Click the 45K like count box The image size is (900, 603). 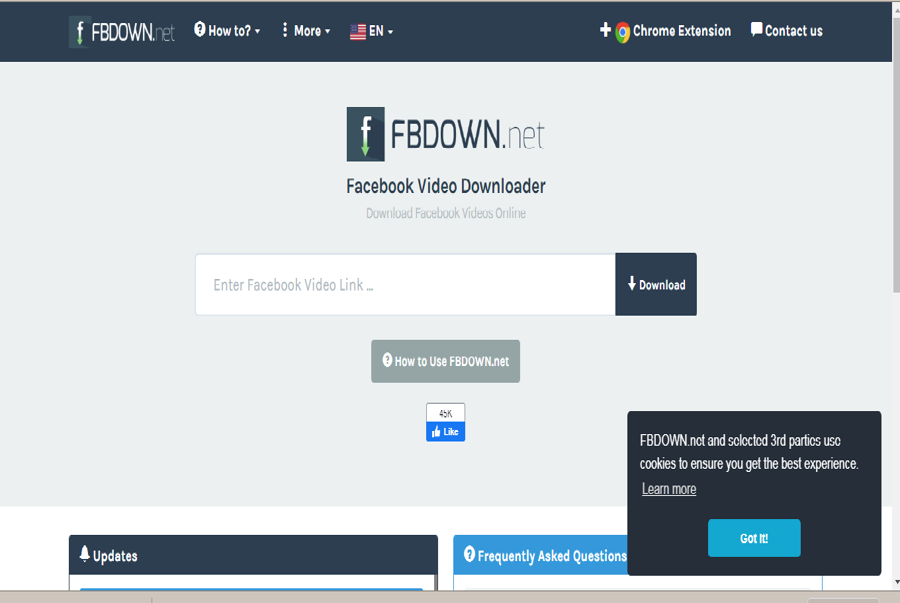click(x=445, y=413)
